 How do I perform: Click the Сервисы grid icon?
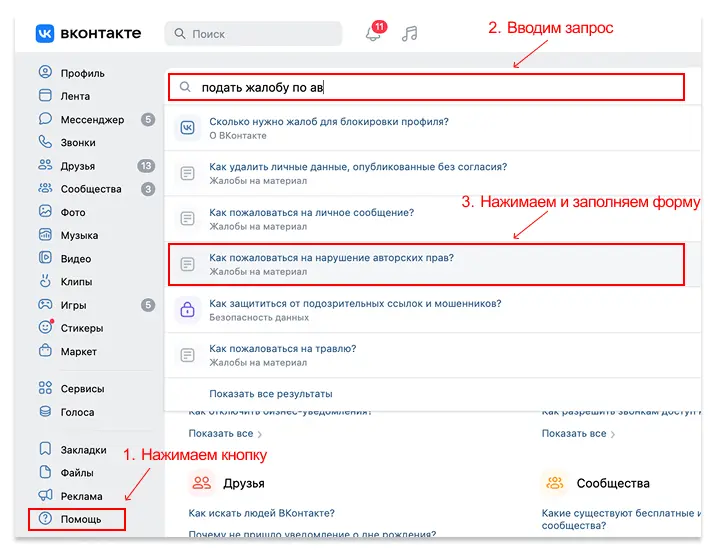[x=45, y=388]
